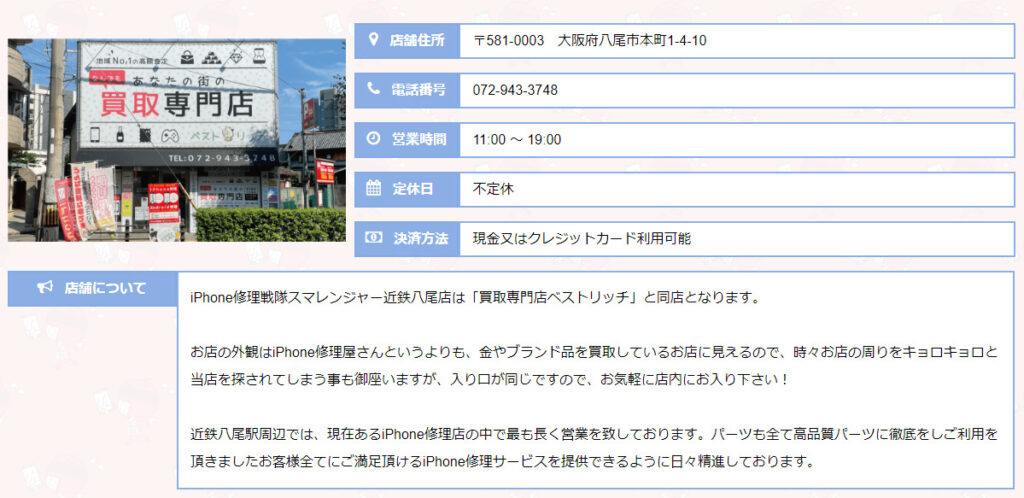Select the 営業時間 label
The image size is (1024, 498).
tap(419, 140)
